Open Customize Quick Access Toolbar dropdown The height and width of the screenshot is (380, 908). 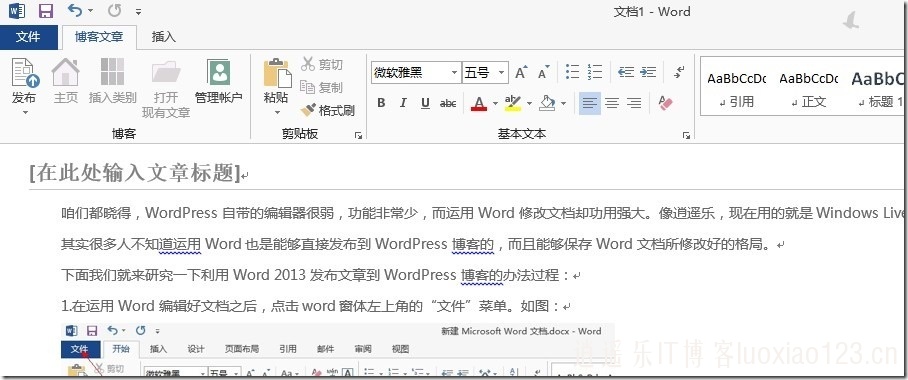click(138, 11)
